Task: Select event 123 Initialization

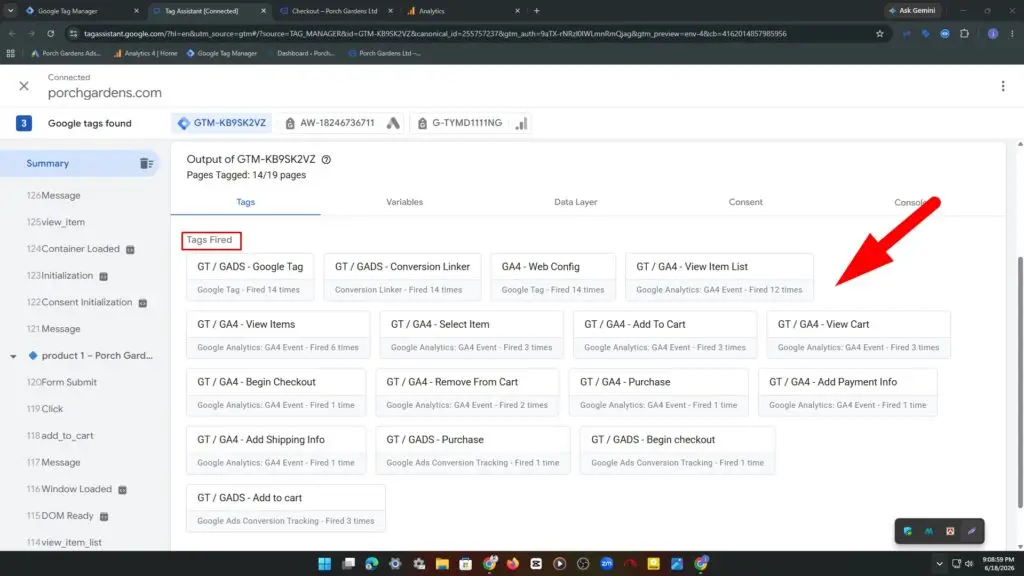Action: (x=60, y=276)
